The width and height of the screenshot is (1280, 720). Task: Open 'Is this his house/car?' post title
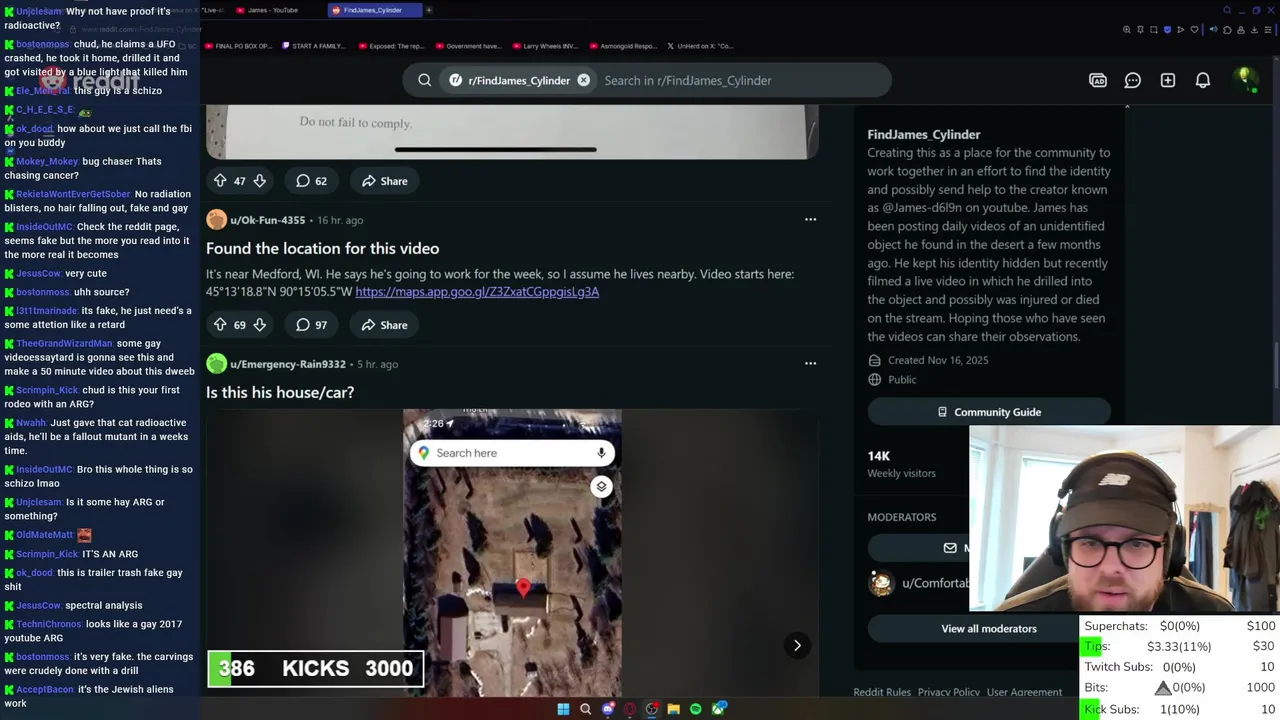point(280,392)
